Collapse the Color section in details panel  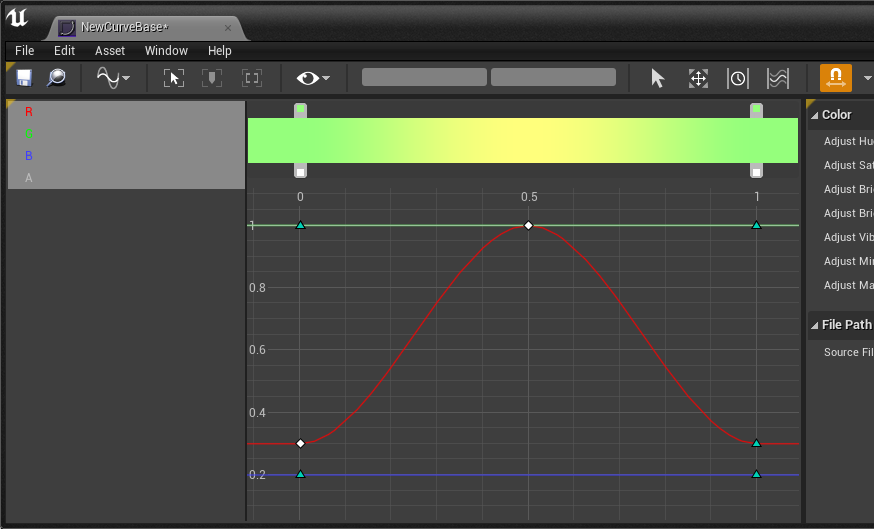pyautogui.click(x=814, y=115)
